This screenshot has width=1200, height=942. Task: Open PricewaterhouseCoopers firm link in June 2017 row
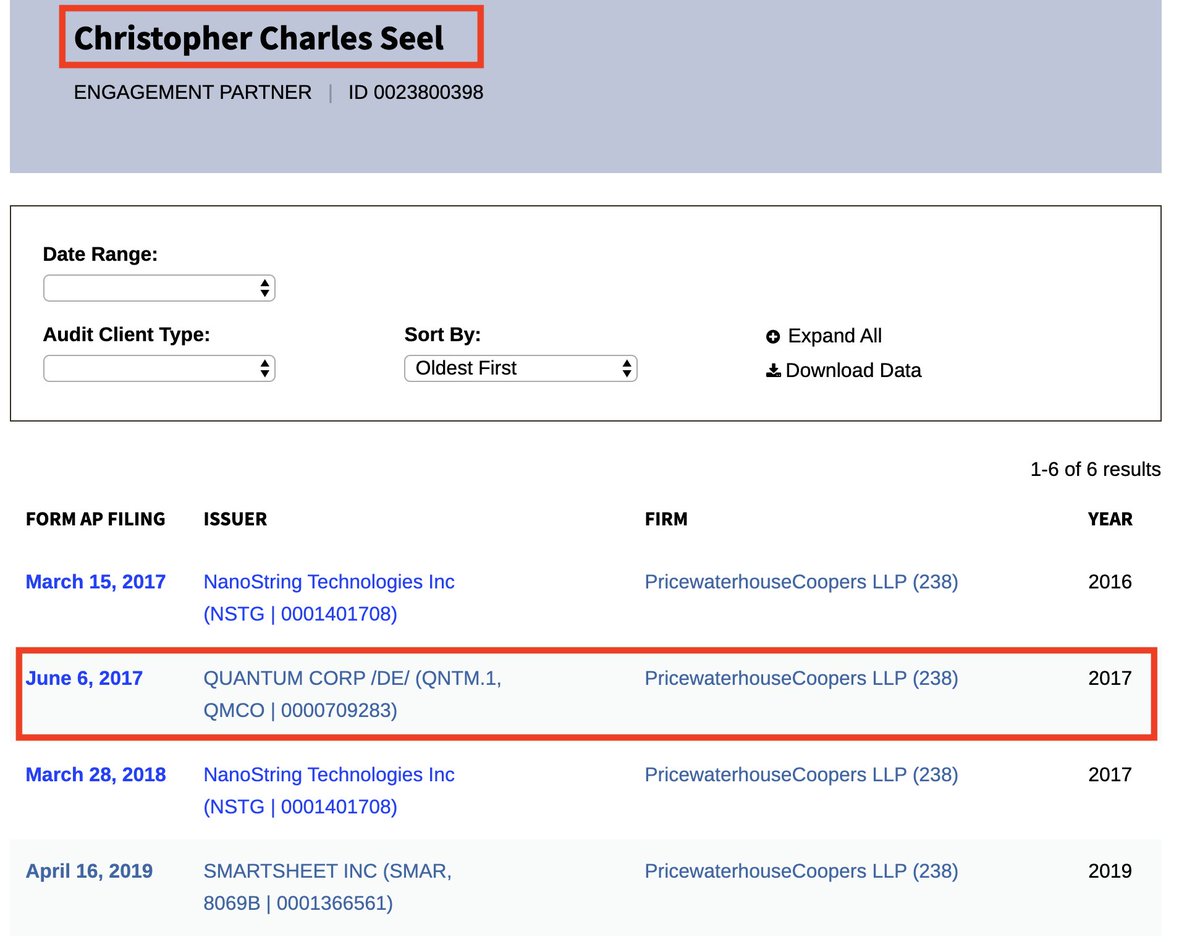click(801, 678)
